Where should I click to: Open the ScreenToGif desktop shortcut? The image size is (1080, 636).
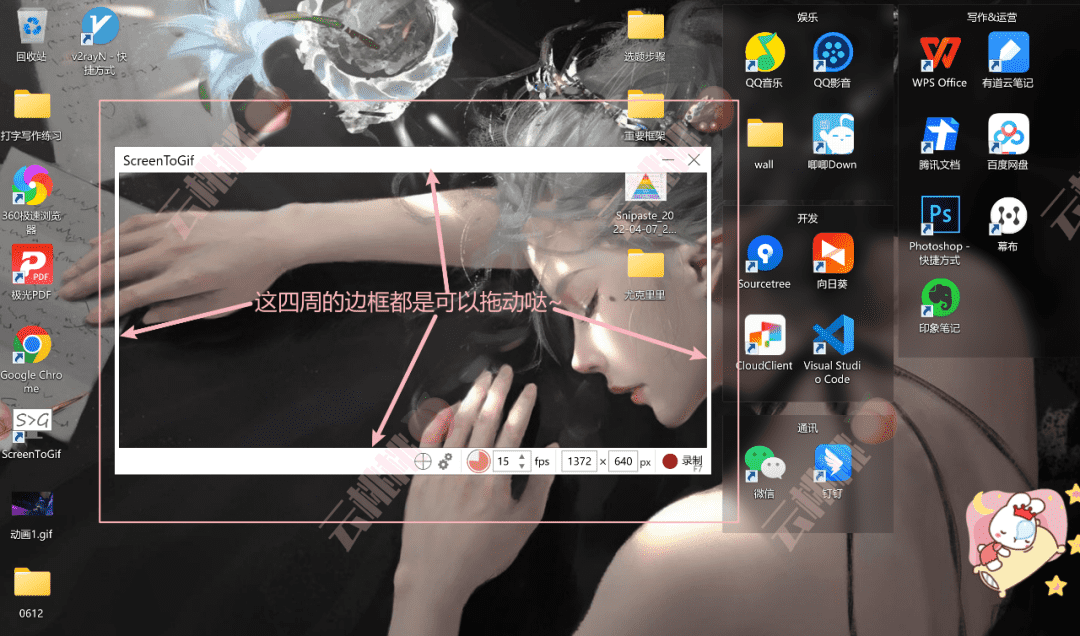[x=32, y=424]
